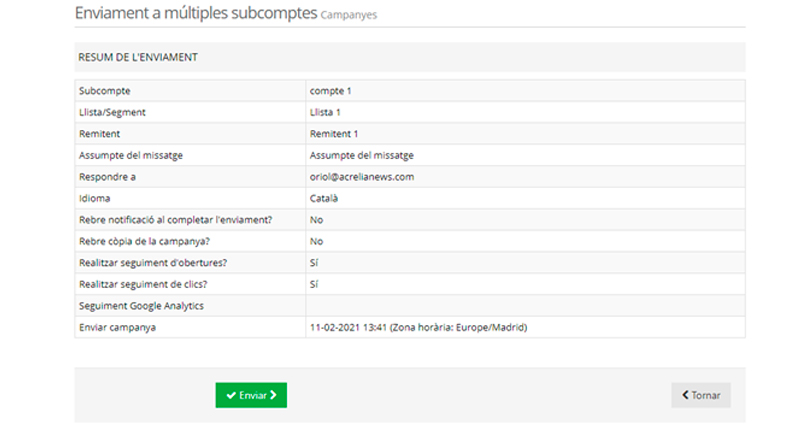
Task: Click the 'Remitent' row label
Action: [99, 134]
